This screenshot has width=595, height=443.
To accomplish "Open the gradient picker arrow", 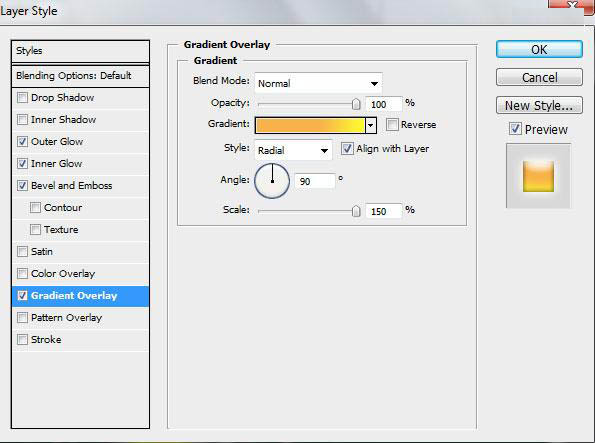I will point(370,125).
